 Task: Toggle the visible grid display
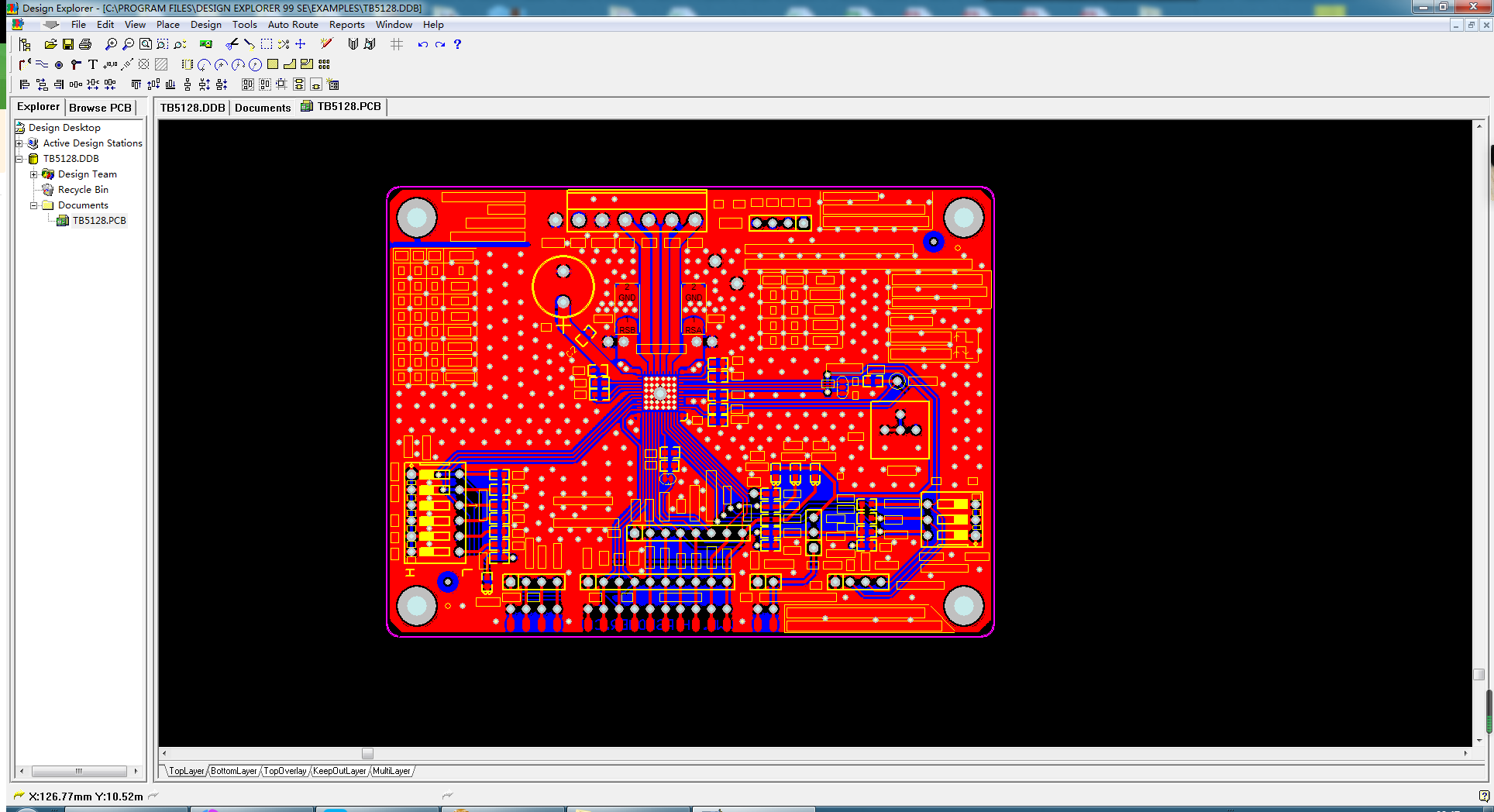click(x=396, y=44)
